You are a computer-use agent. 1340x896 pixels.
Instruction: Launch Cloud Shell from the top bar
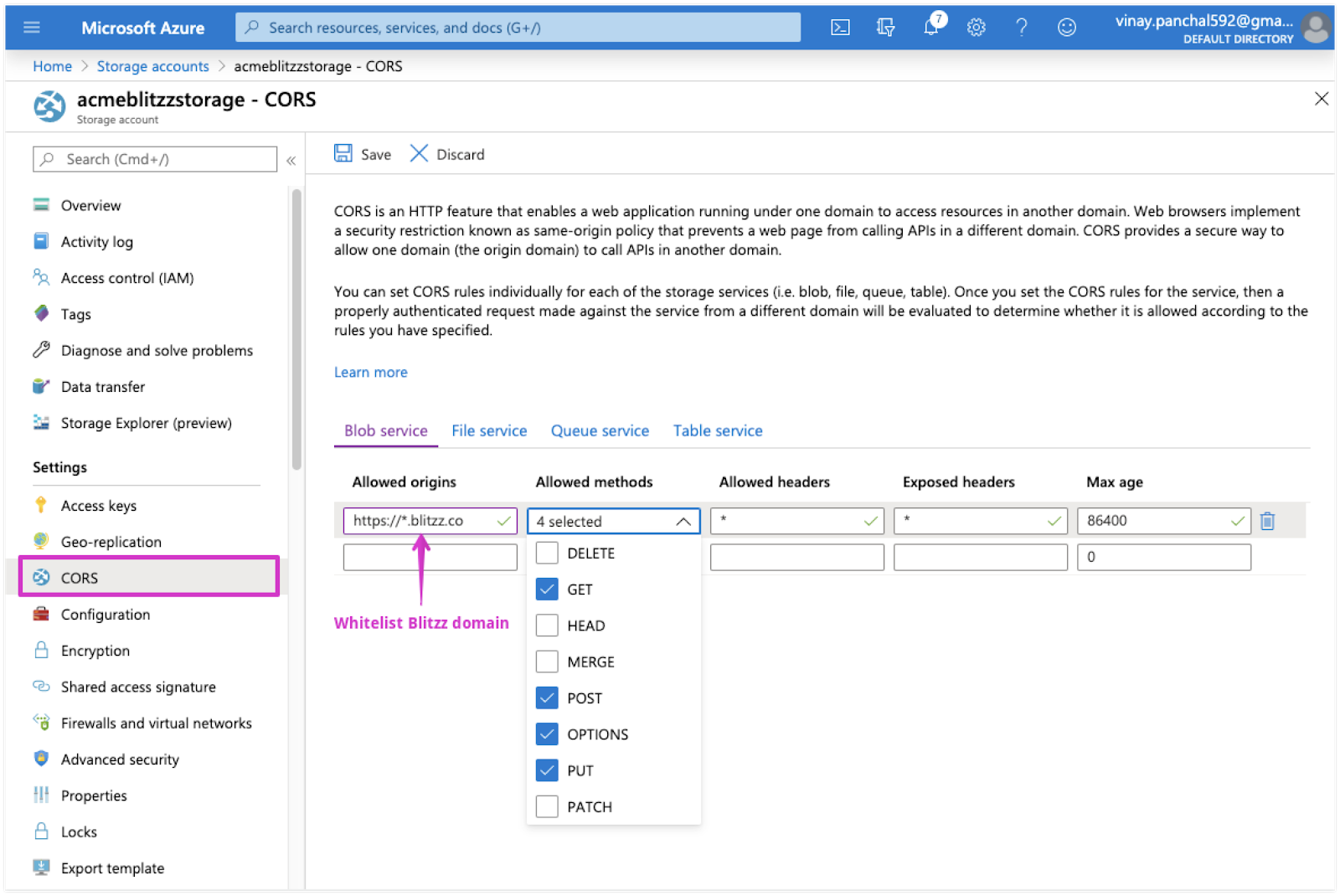click(x=840, y=28)
